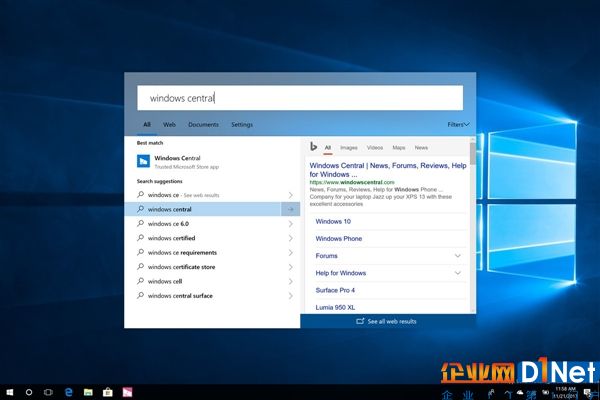This screenshot has width=600, height=400.
Task: Open the Filters dropdown
Action: (x=458, y=124)
